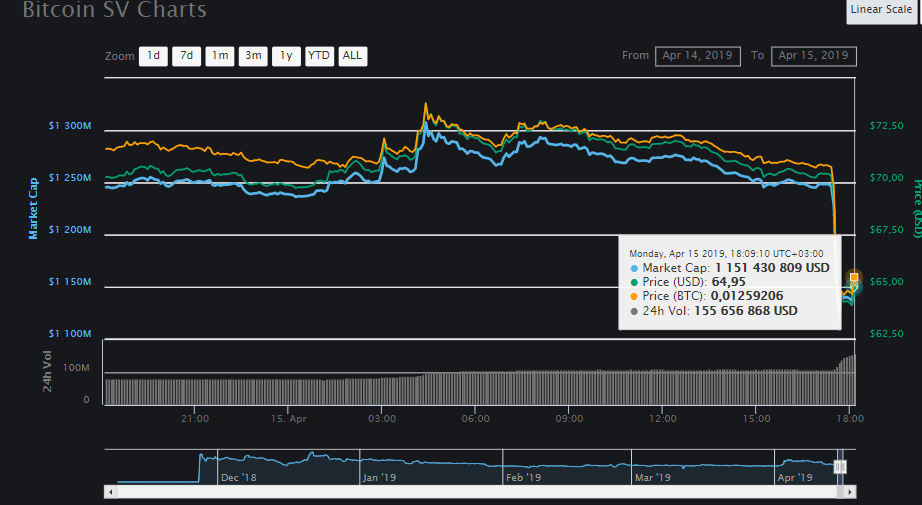Click the 09:00 time axis label
922x505 pixels.
click(x=569, y=419)
